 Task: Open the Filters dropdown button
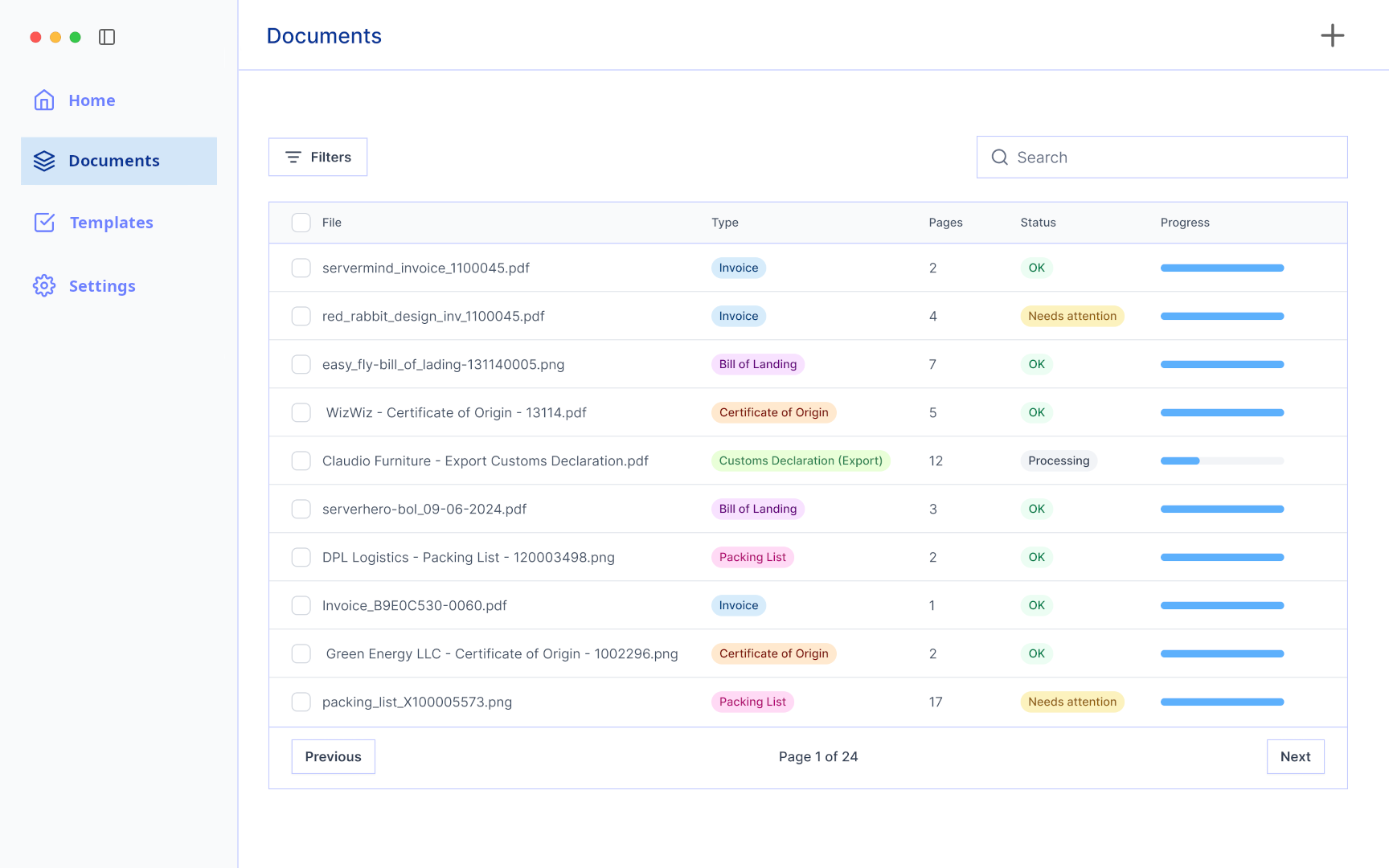(318, 158)
